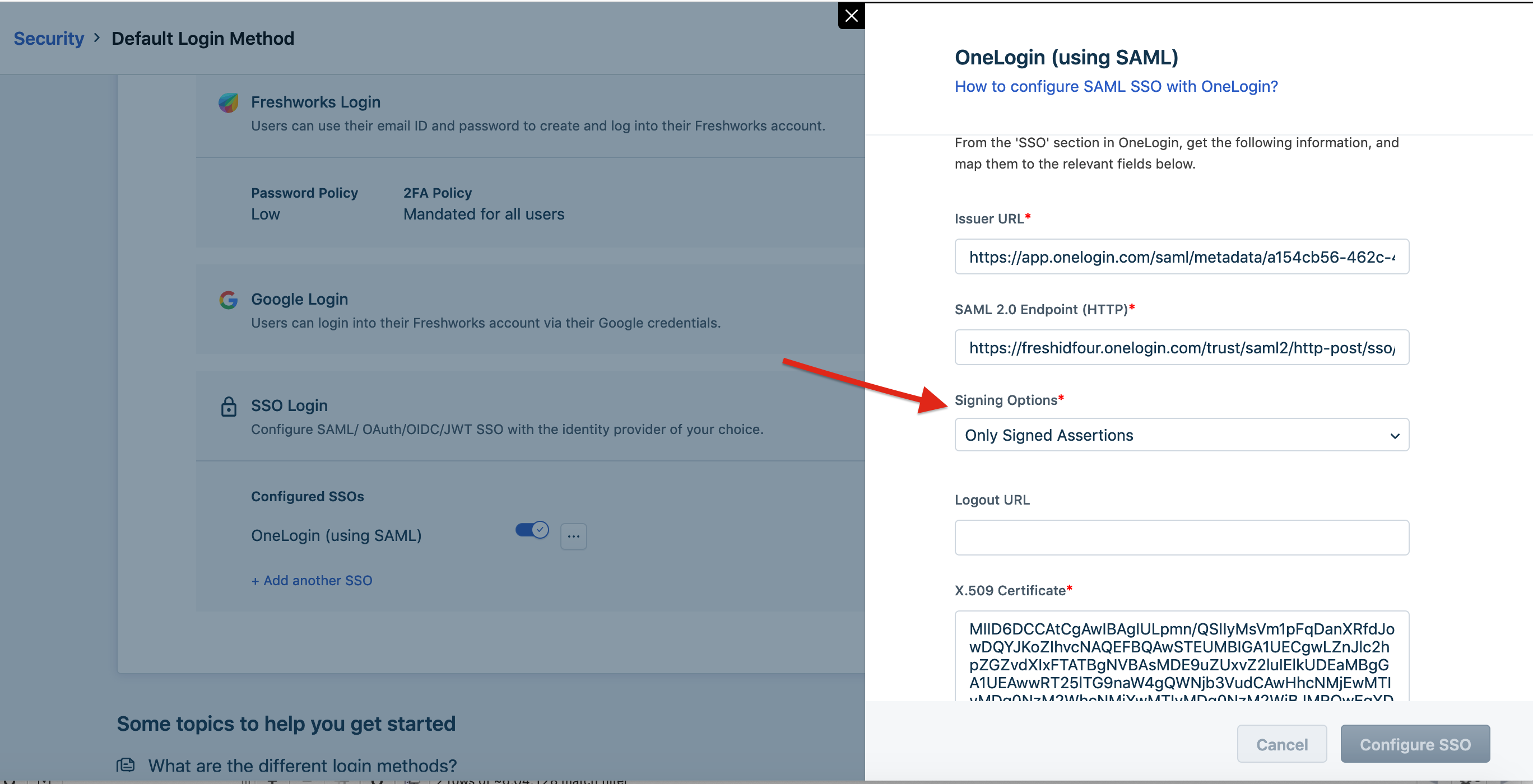Click the dropdown chevron in Signing Options

(1395, 436)
